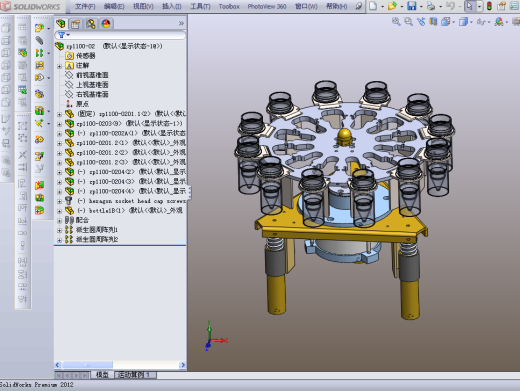Click the tree panel horizontal scrollbar thumb
Viewport: 520px width, 391px height.
click(88, 365)
